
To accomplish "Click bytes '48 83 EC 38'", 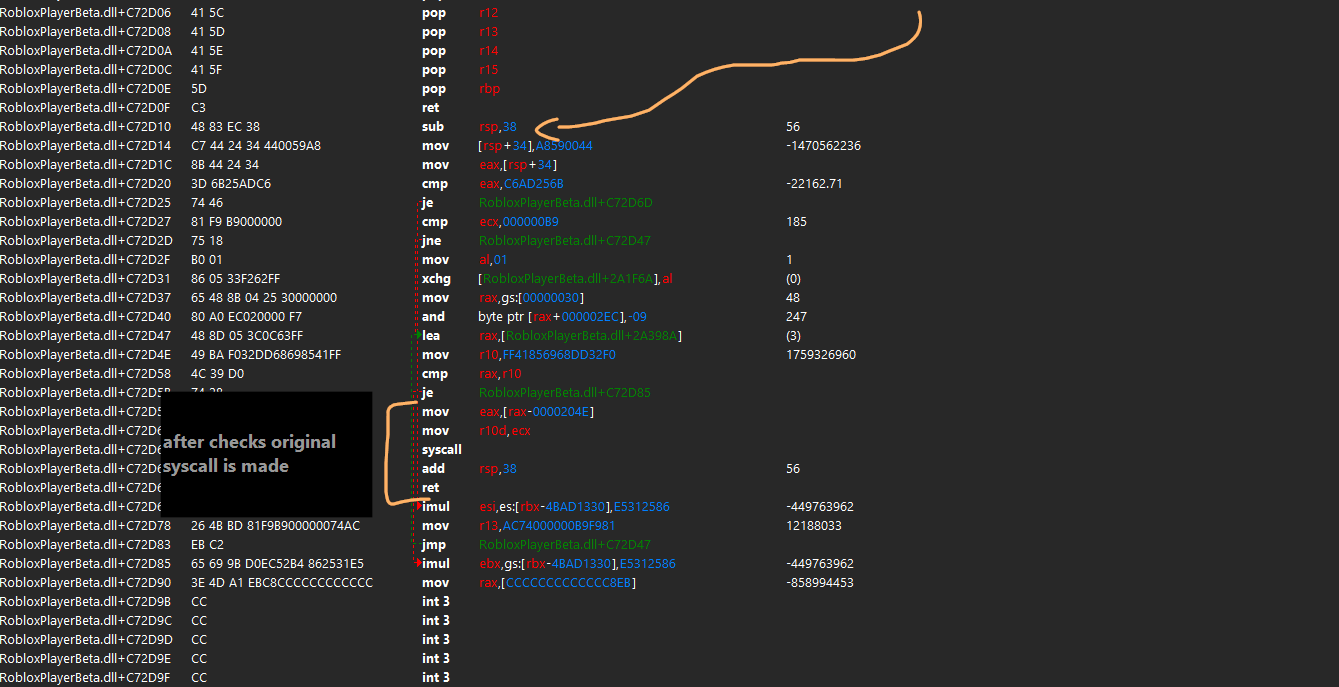I will (x=225, y=127).
